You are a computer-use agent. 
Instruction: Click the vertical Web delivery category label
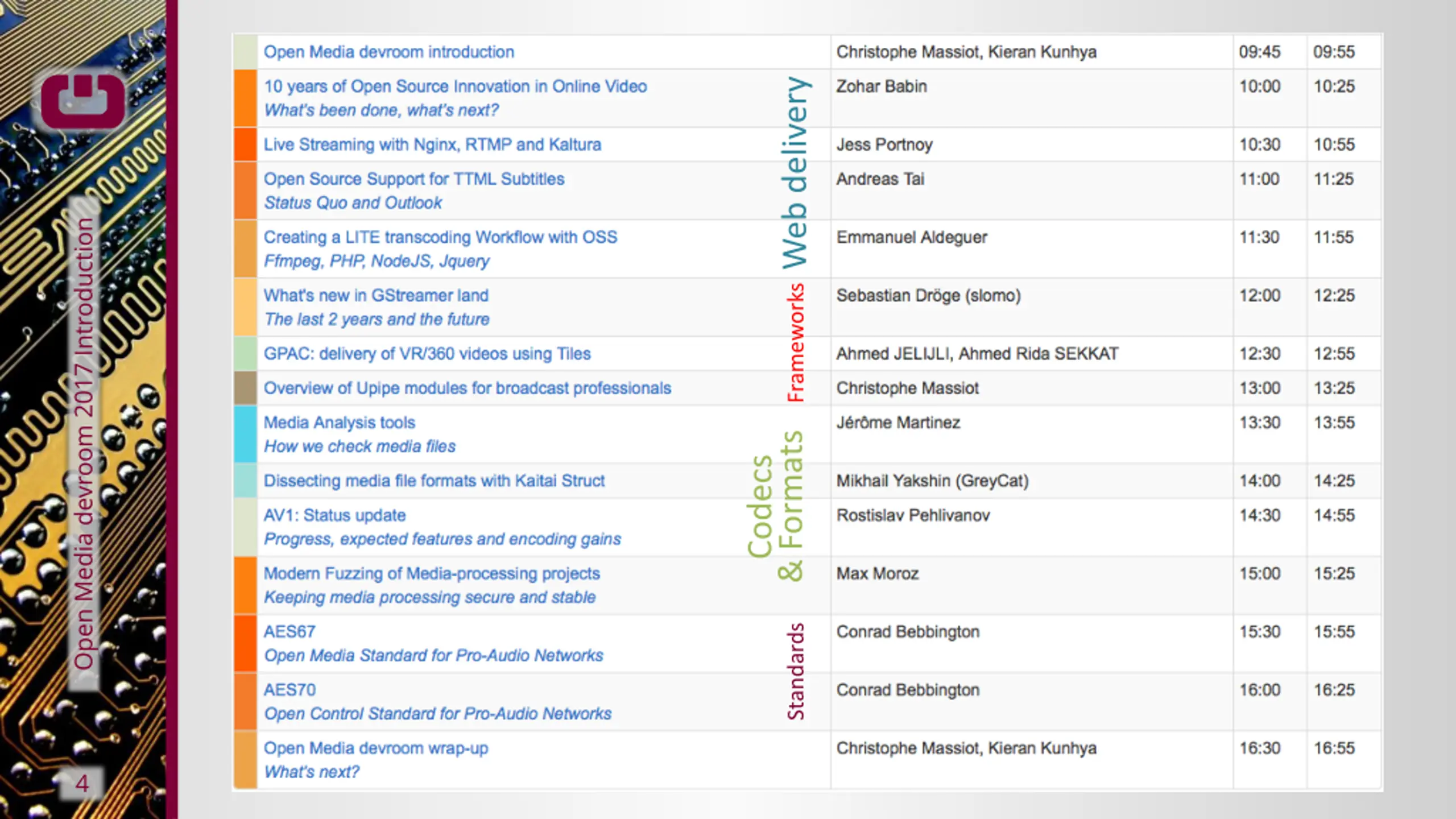coord(795,172)
